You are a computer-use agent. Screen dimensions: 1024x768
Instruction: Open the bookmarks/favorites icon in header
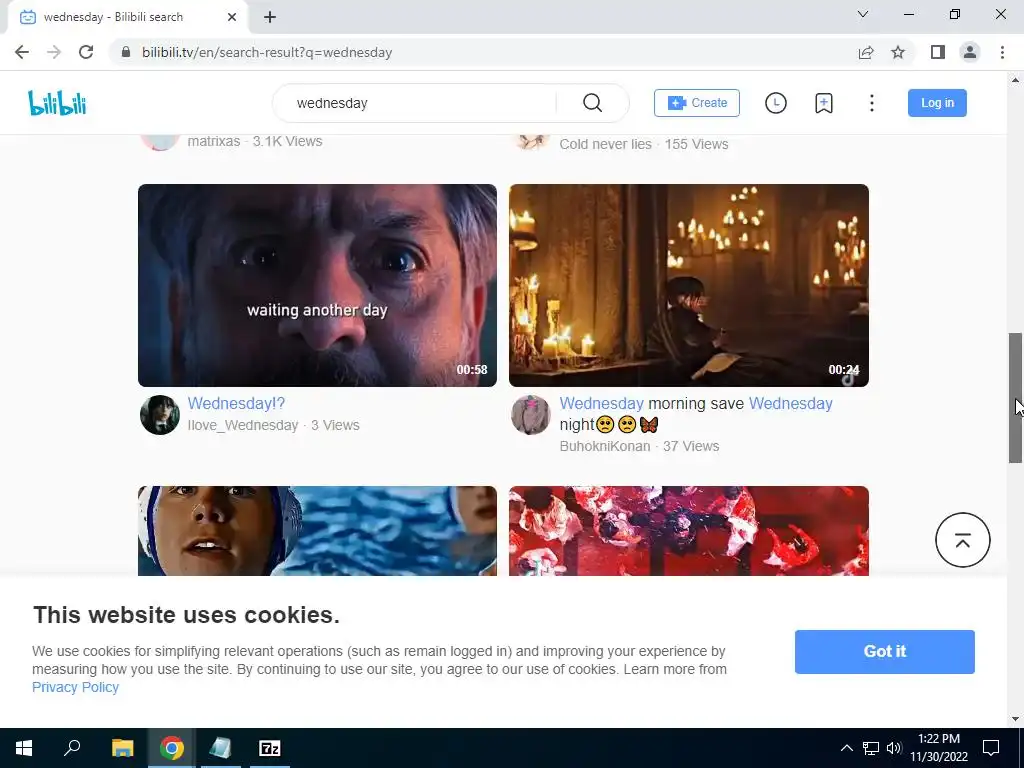[x=824, y=103]
